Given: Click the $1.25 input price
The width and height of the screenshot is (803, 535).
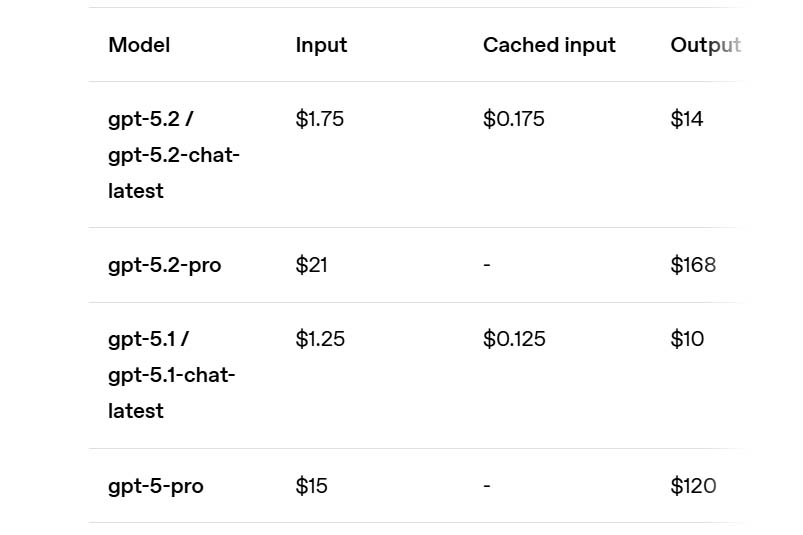Looking at the screenshot, I should pos(320,339).
